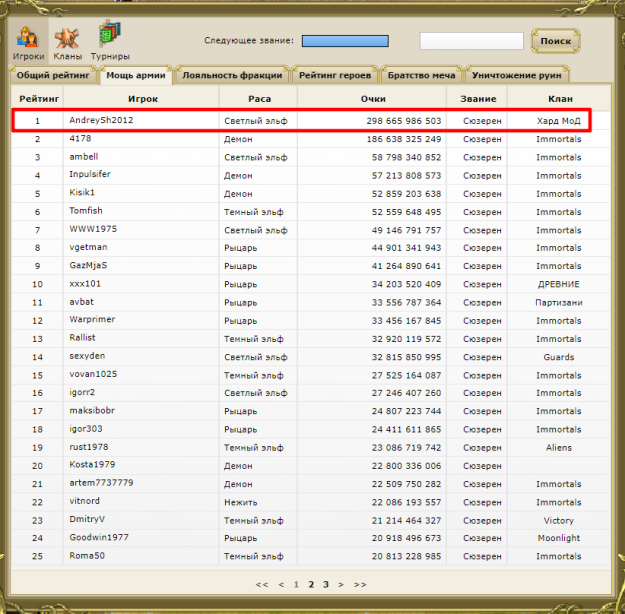Select player artem7737779

[x=101, y=483]
